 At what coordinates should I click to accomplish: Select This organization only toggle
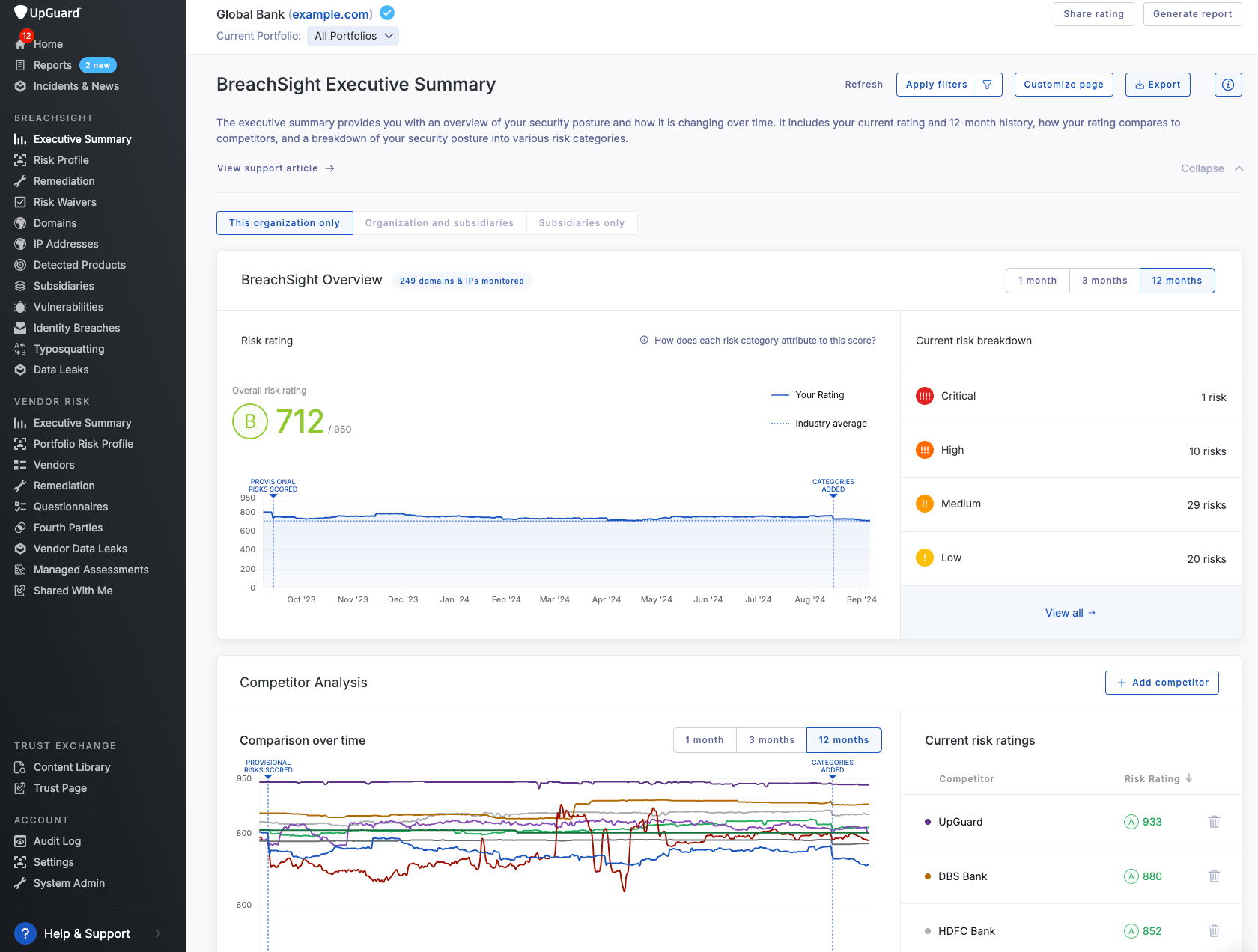point(285,223)
